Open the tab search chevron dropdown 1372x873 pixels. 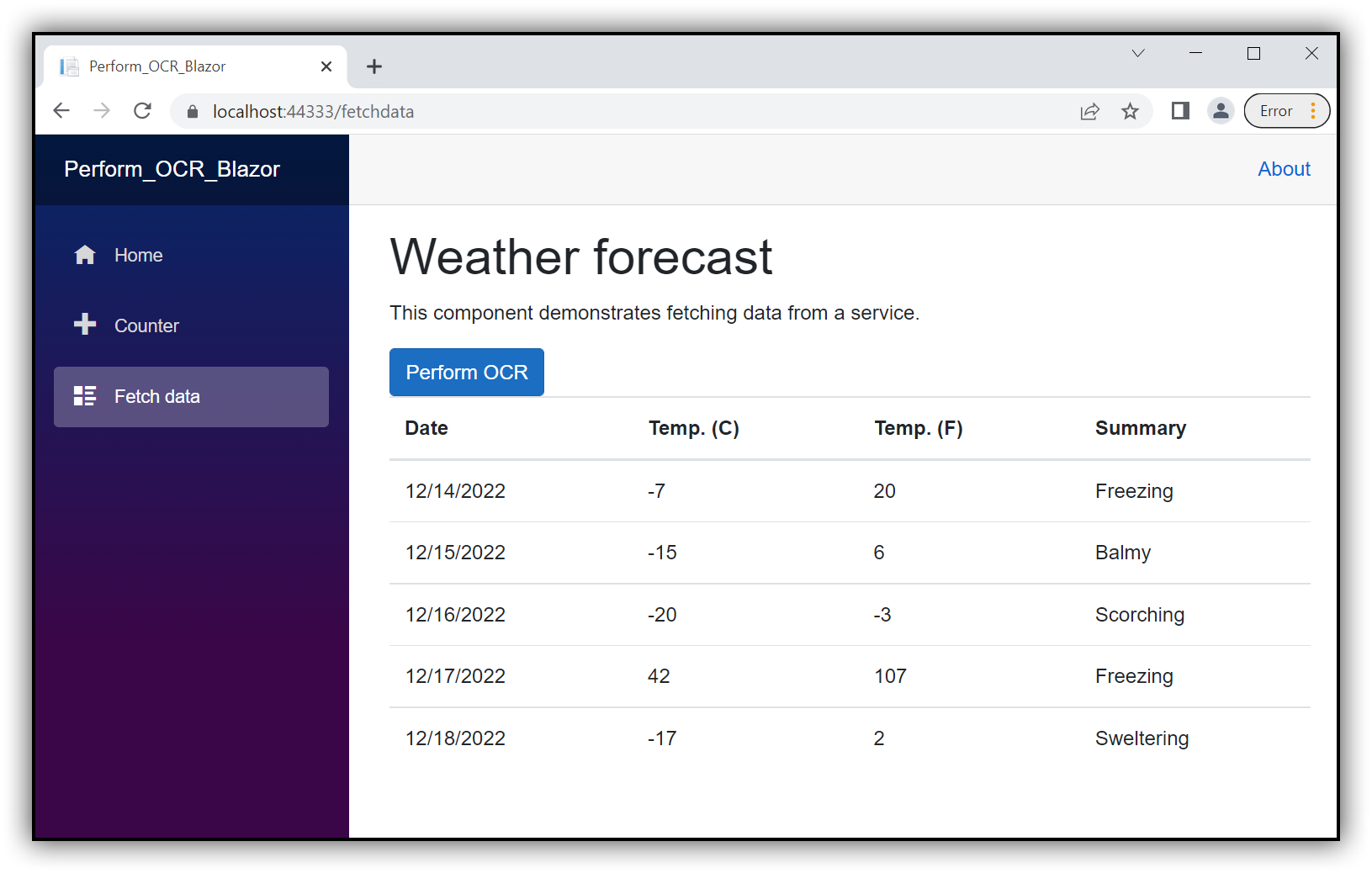[1138, 53]
